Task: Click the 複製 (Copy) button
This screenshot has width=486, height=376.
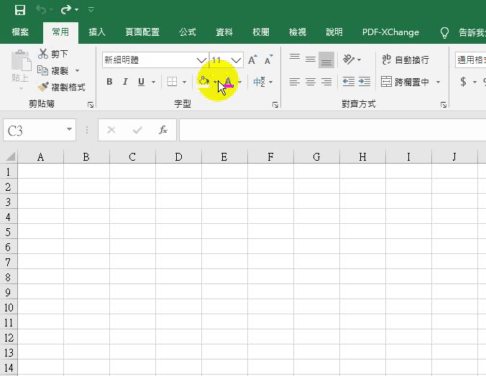Action: click(53, 71)
